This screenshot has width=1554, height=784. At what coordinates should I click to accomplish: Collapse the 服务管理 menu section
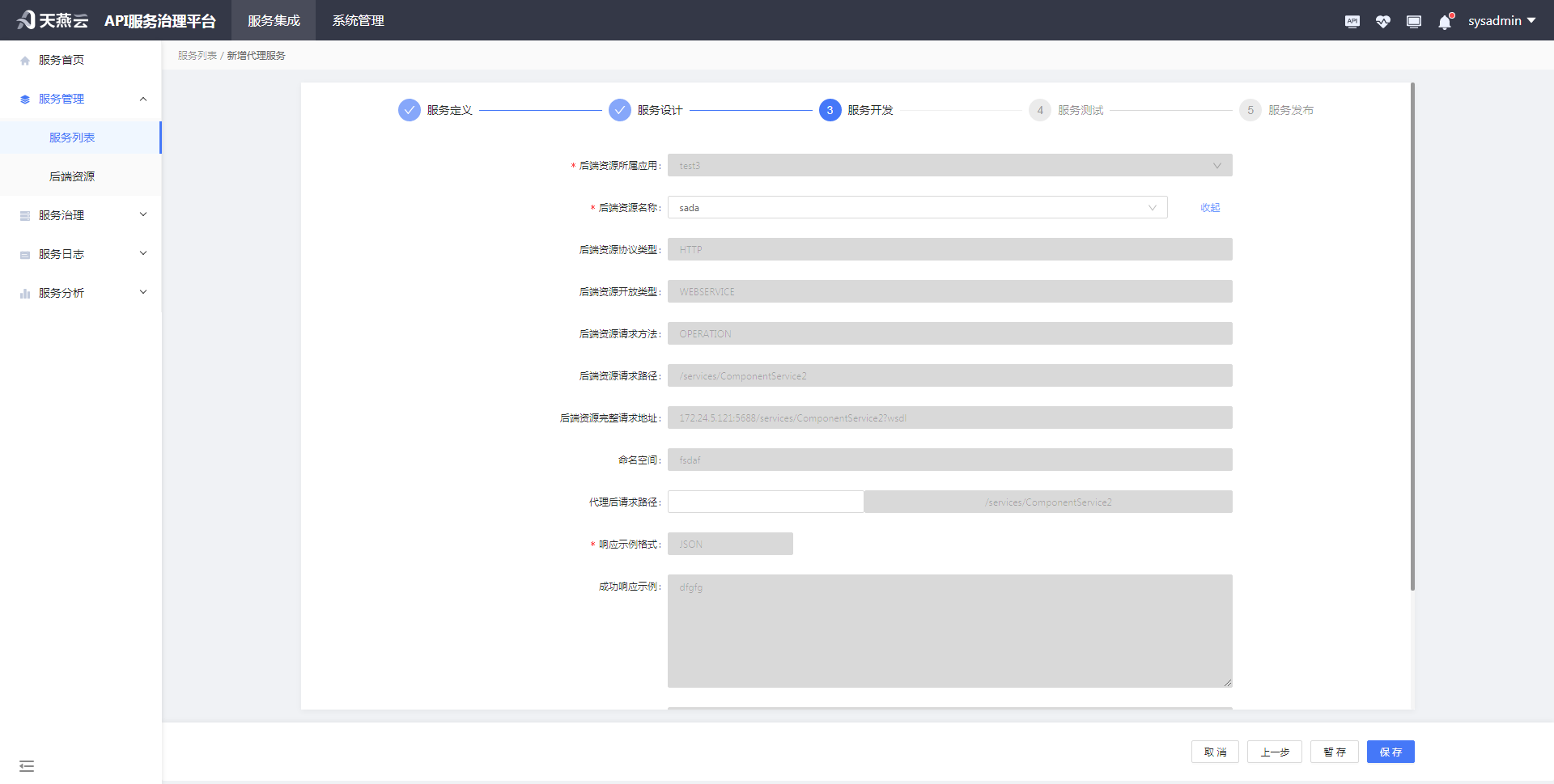pyautogui.click(x=143, y=98)
